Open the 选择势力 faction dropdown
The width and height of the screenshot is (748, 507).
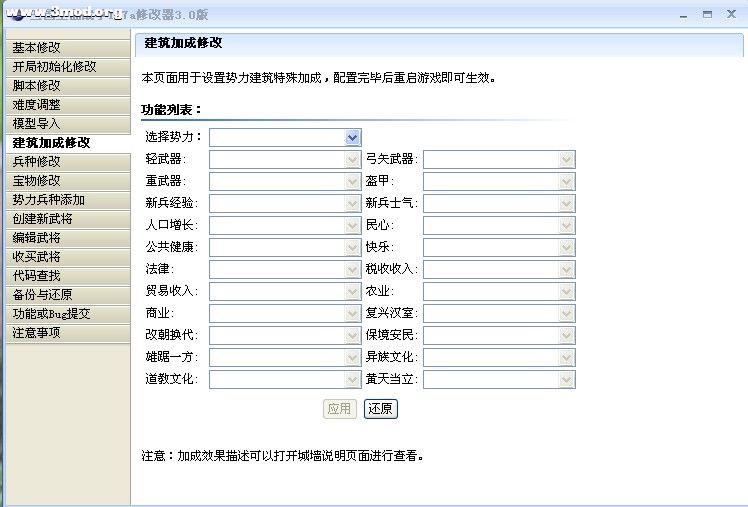pyautogui.click(x=284, y=137)
